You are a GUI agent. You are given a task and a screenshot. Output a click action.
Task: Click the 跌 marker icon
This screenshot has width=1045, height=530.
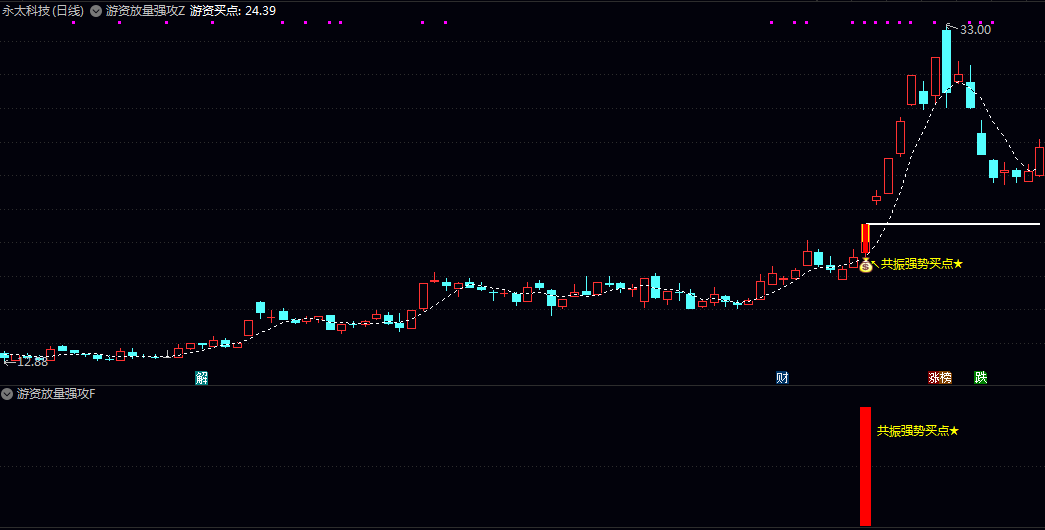tap(980, 378)
